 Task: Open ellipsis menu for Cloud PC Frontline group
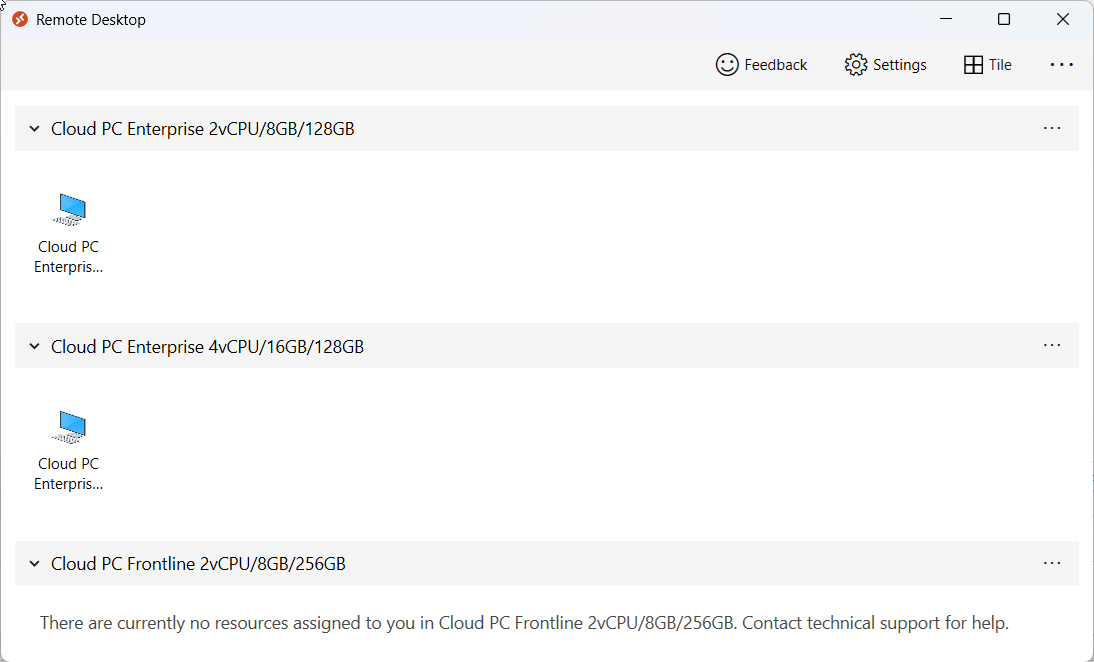(x=1052, y=563)
